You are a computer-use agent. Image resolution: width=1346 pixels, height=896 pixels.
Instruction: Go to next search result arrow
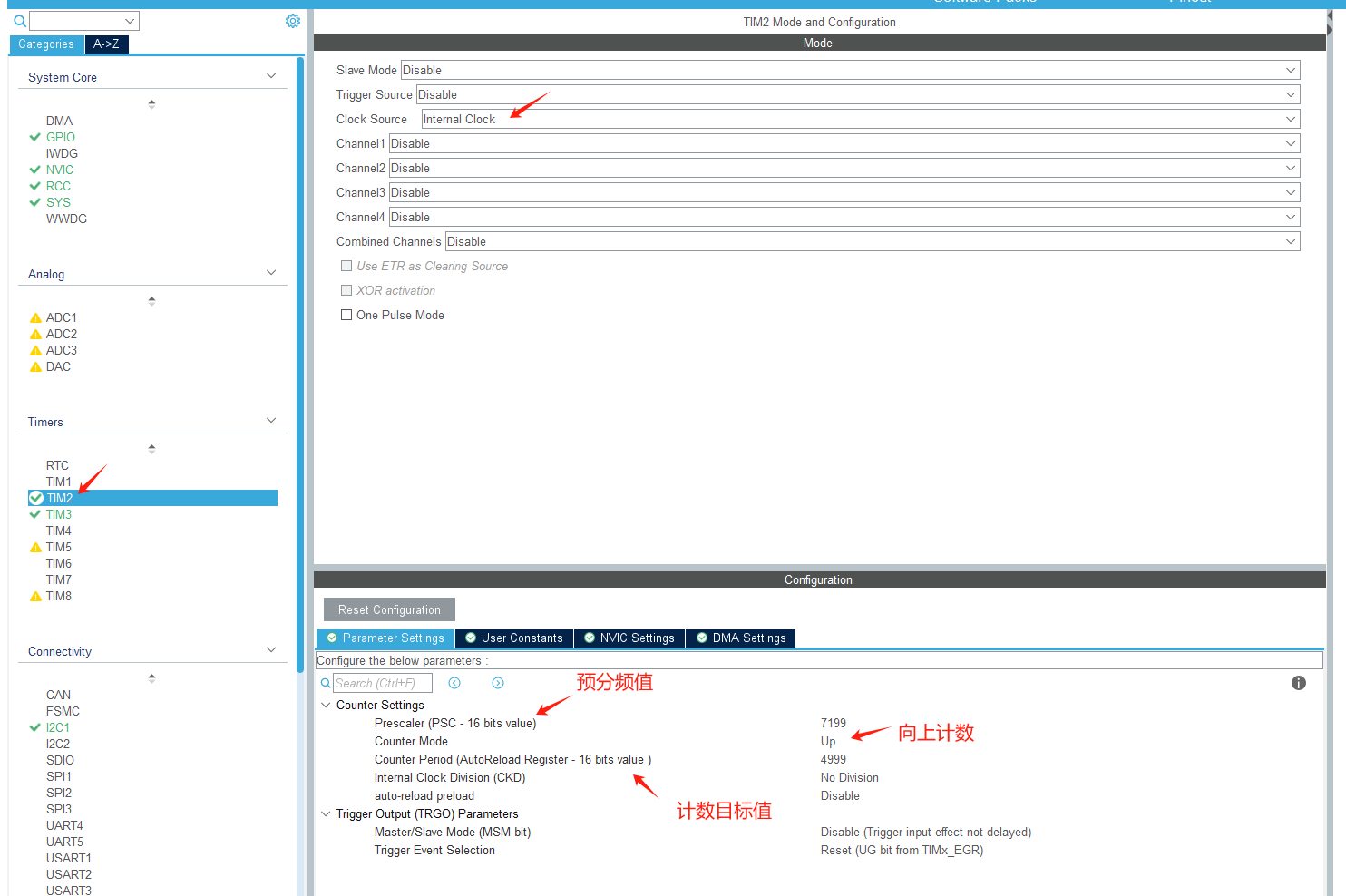click(x=498, y=683)
